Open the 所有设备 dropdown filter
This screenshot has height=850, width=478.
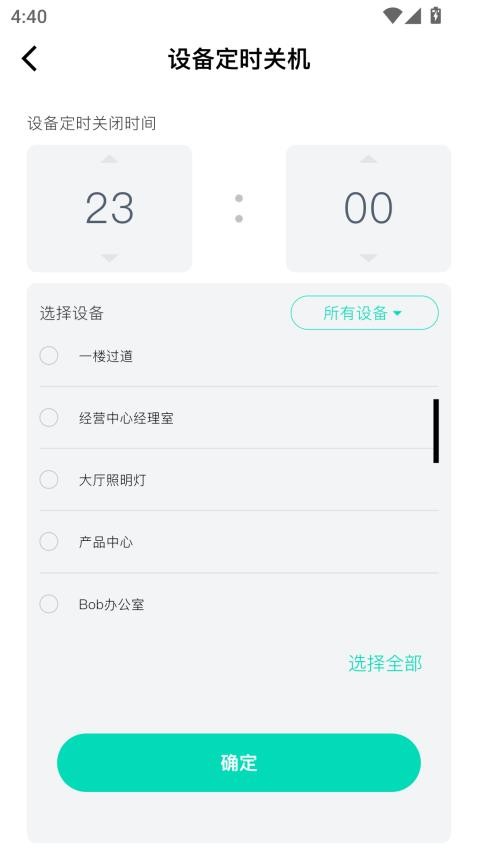(x=365, y=313)
